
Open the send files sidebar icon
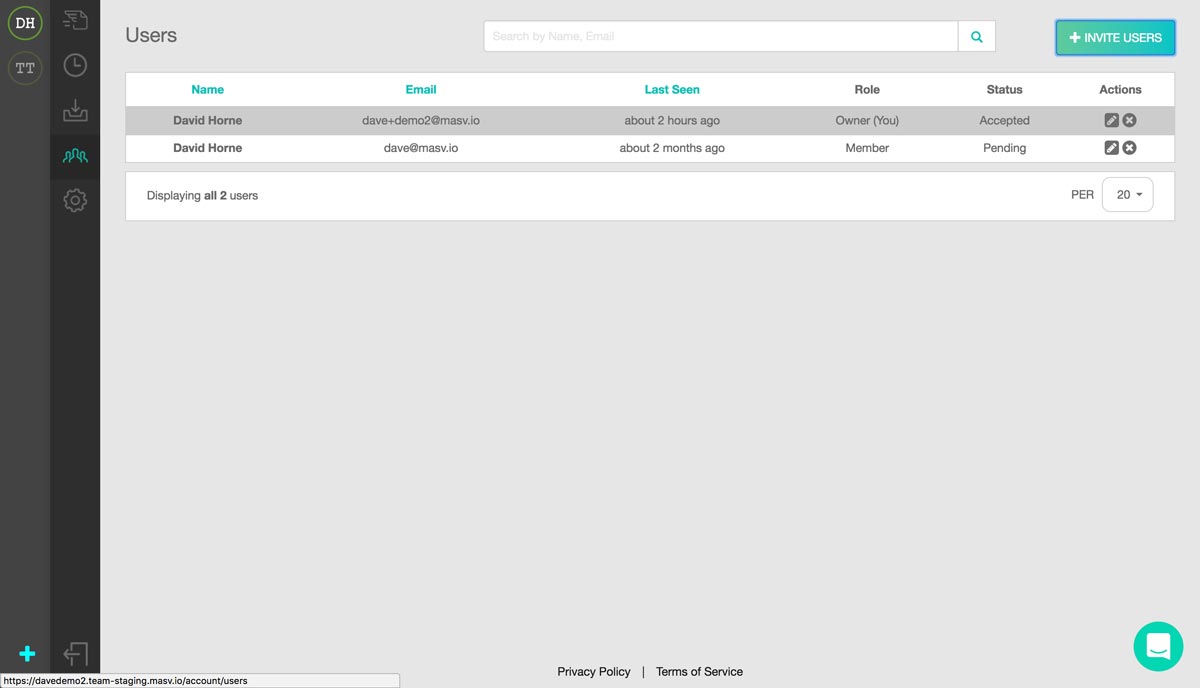click(x=75, y=19)
